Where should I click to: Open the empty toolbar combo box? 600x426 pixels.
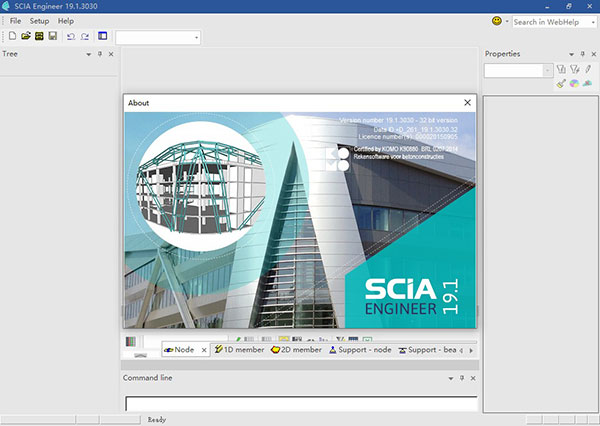pyautogui.click(x=158, y=37)
